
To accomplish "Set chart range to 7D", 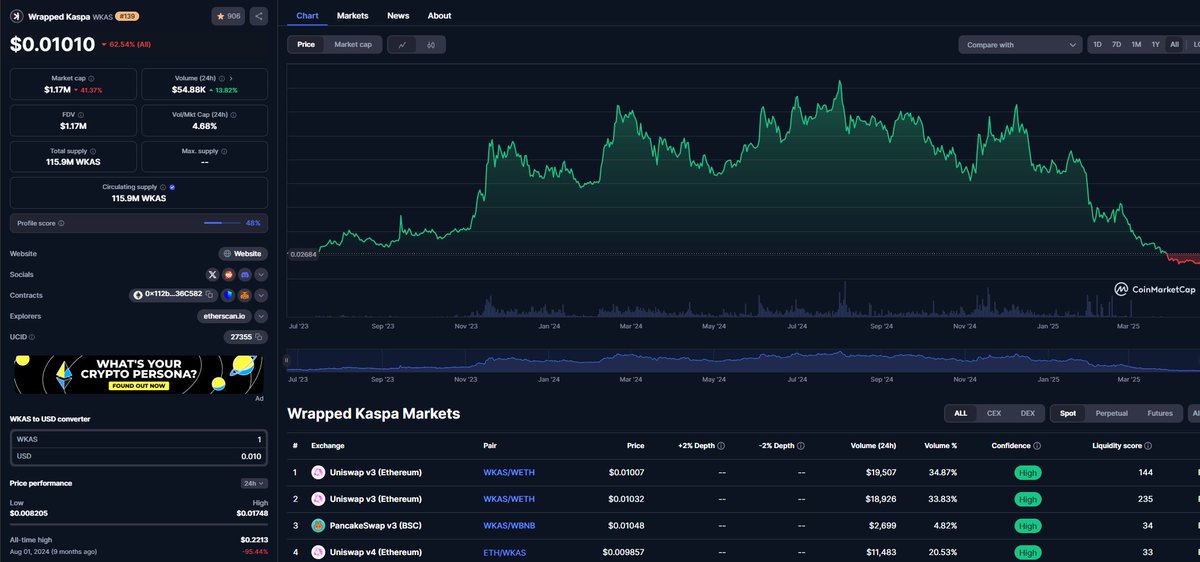I will pos(1116,44).
